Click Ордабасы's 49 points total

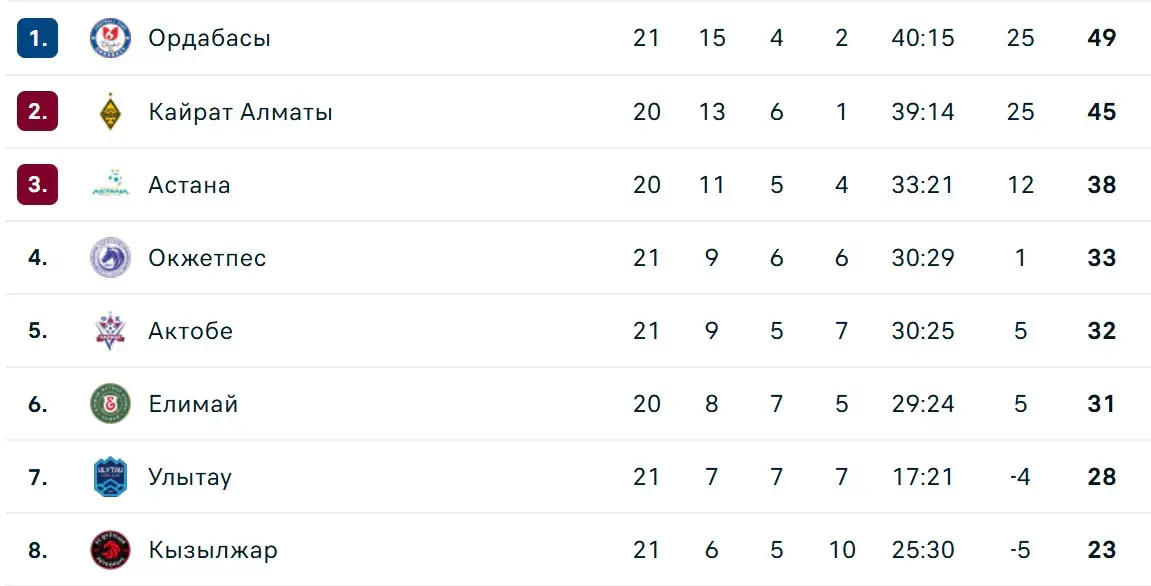(1102, 38)
